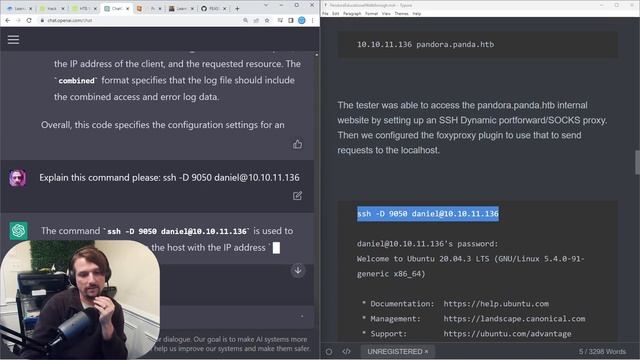
Task: Click the user avatar beside the prompt
Action: [18, 178]
